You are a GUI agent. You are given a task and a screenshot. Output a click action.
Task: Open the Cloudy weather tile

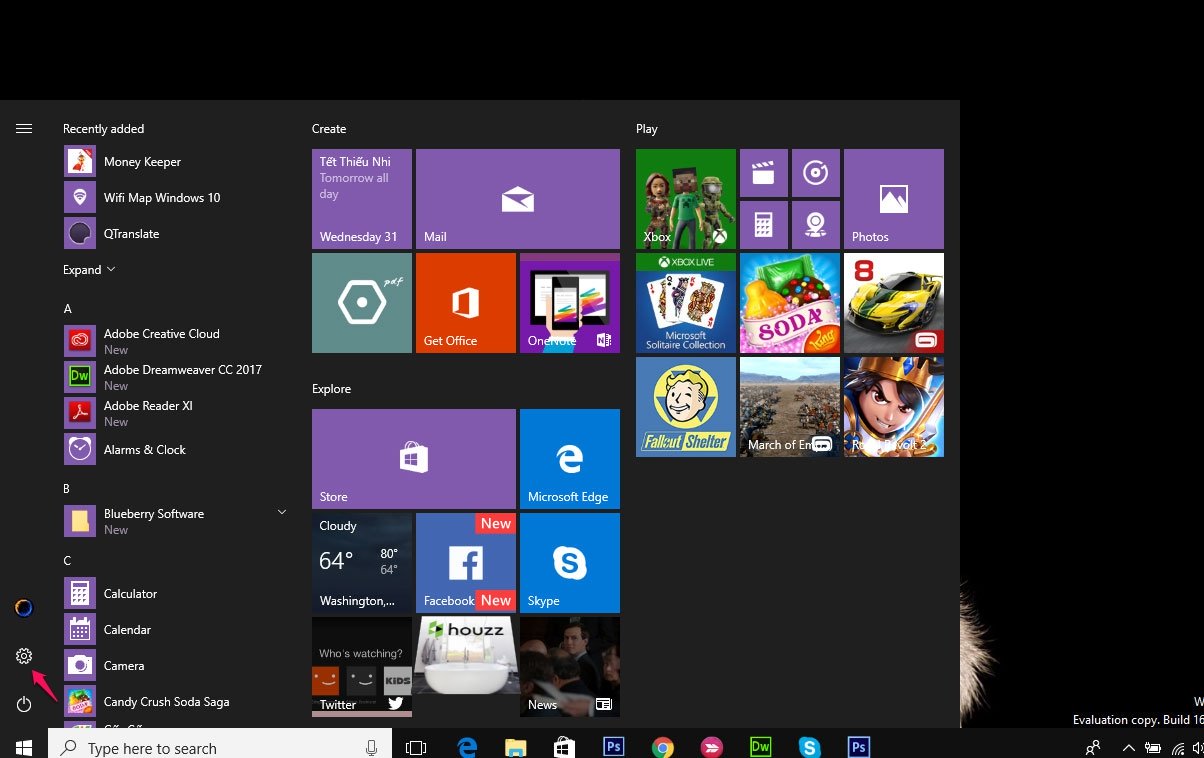click(x=362, y=563)
